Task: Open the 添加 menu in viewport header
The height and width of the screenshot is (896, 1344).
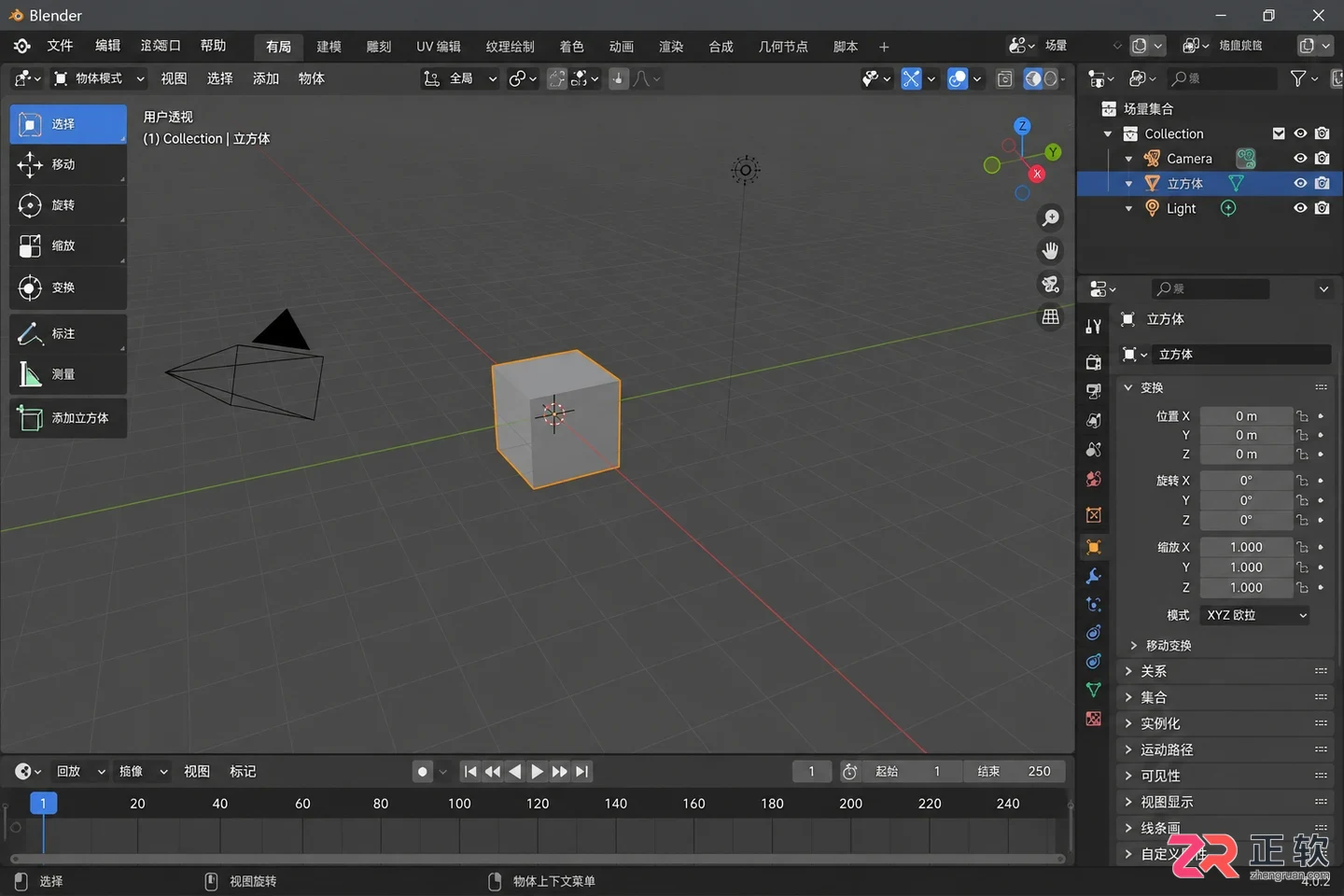Action: [266, 79]
